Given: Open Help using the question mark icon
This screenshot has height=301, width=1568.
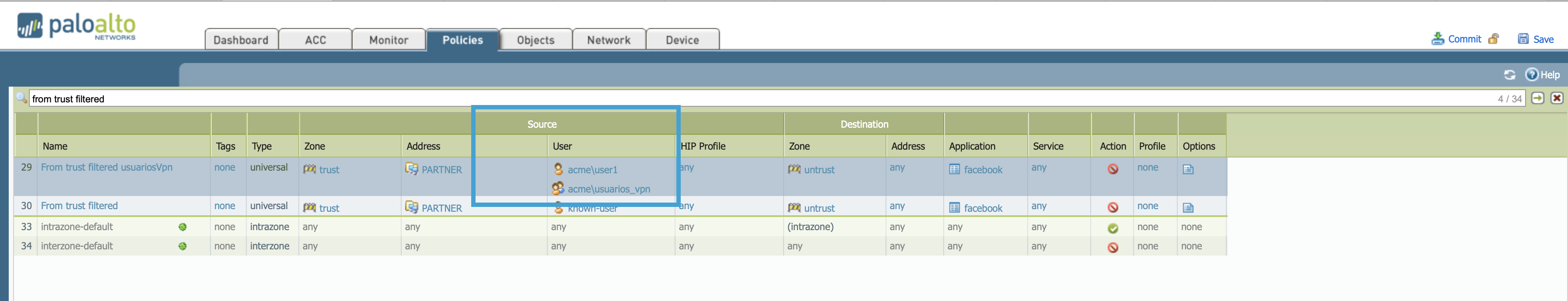Looking at the screenshot, I should coord(1532,74).
